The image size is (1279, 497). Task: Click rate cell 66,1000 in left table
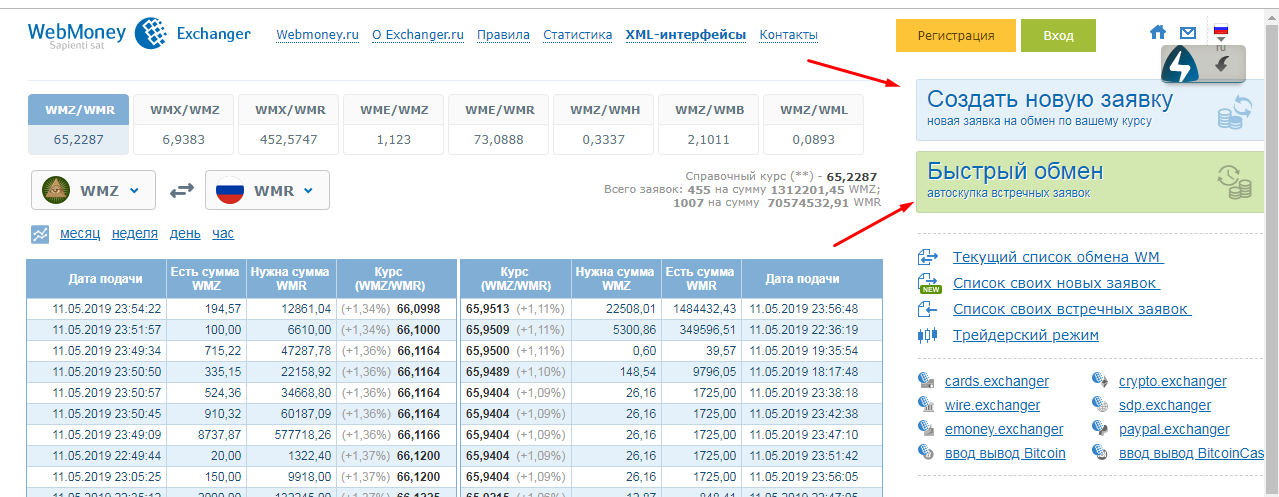pyautogui.click(x=418, y=329)
